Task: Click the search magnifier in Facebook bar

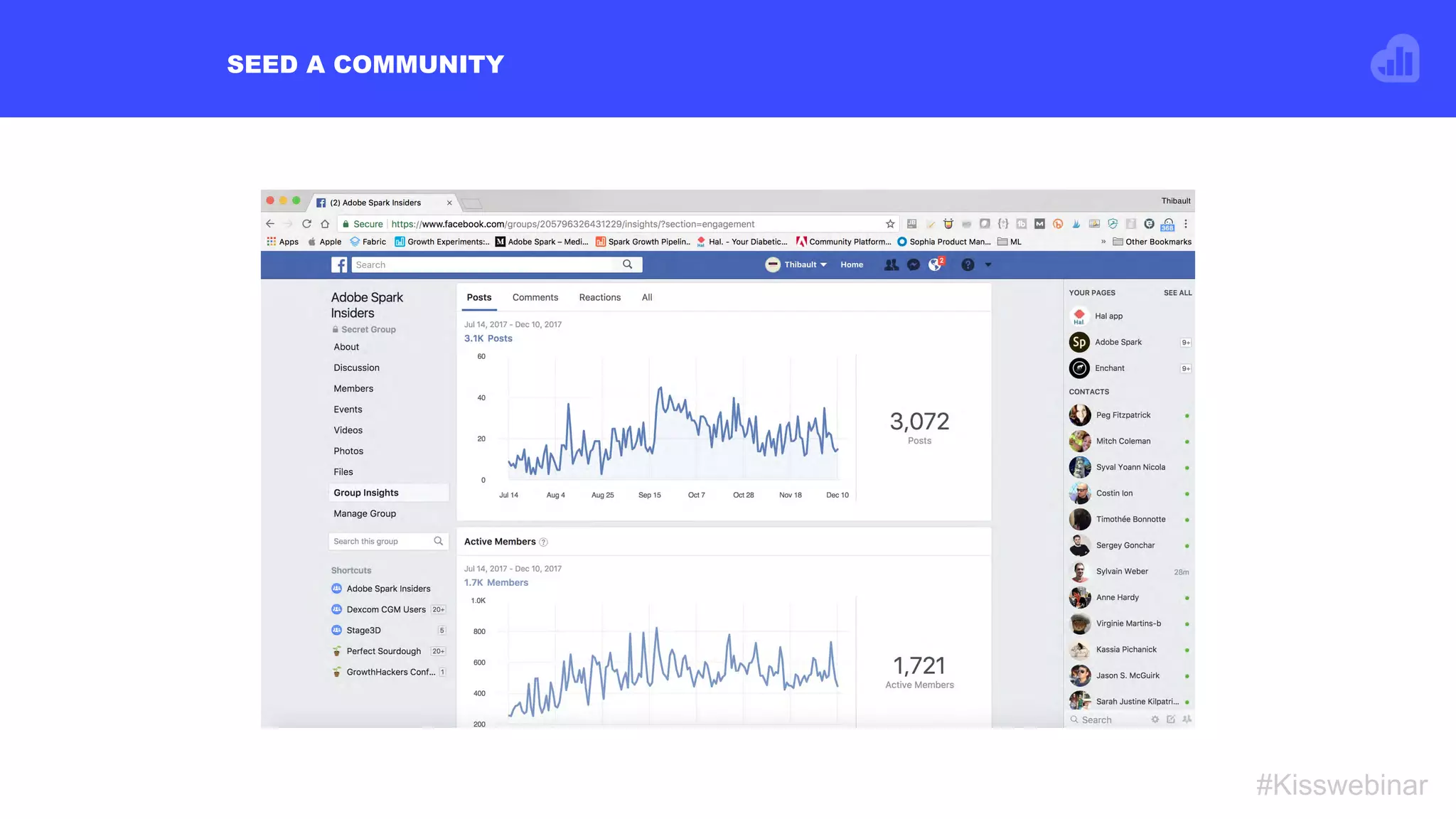Action: (628, 264)
